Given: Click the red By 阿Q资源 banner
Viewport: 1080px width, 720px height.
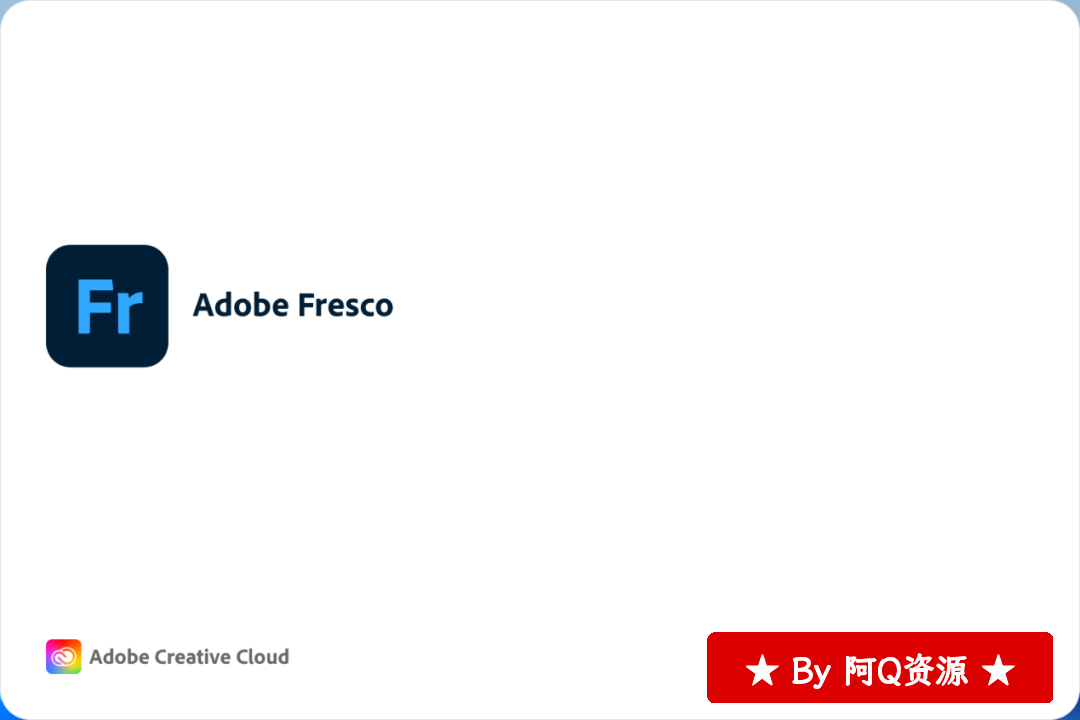Looking at the screenshot, I should pyautogui.click(x=880, y=668).
